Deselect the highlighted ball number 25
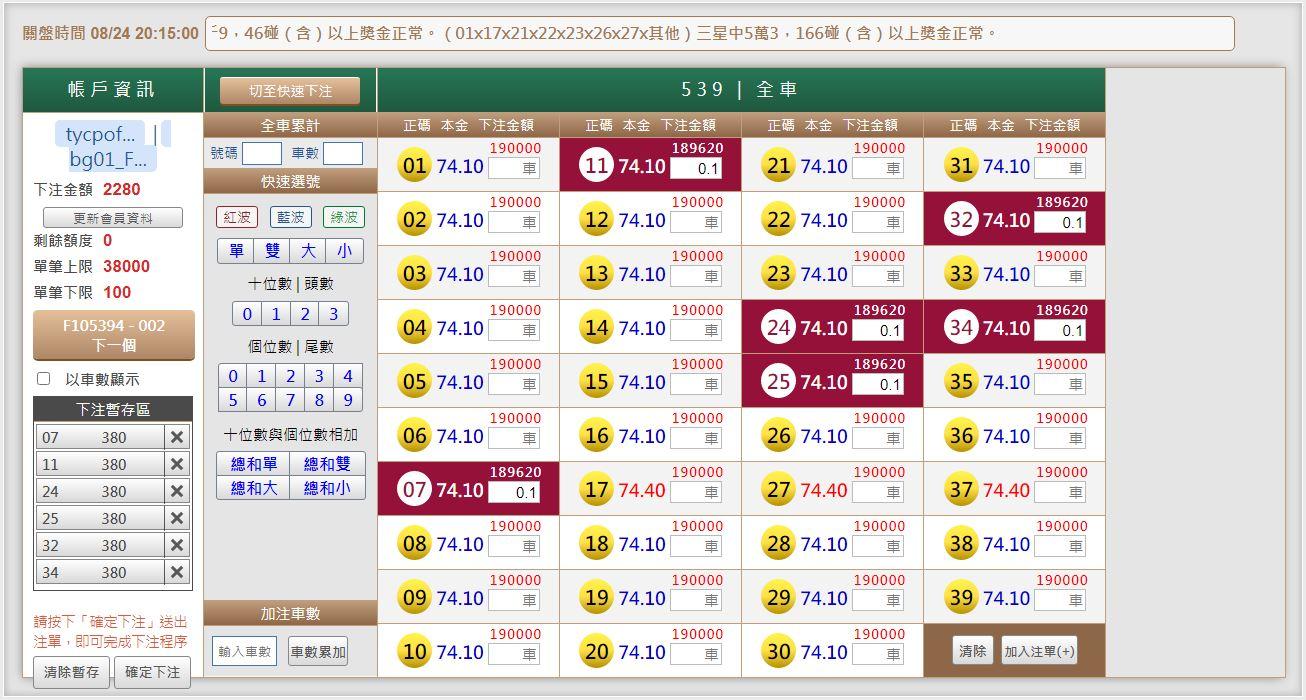1306x700 pixels. (x=778, y=382)
